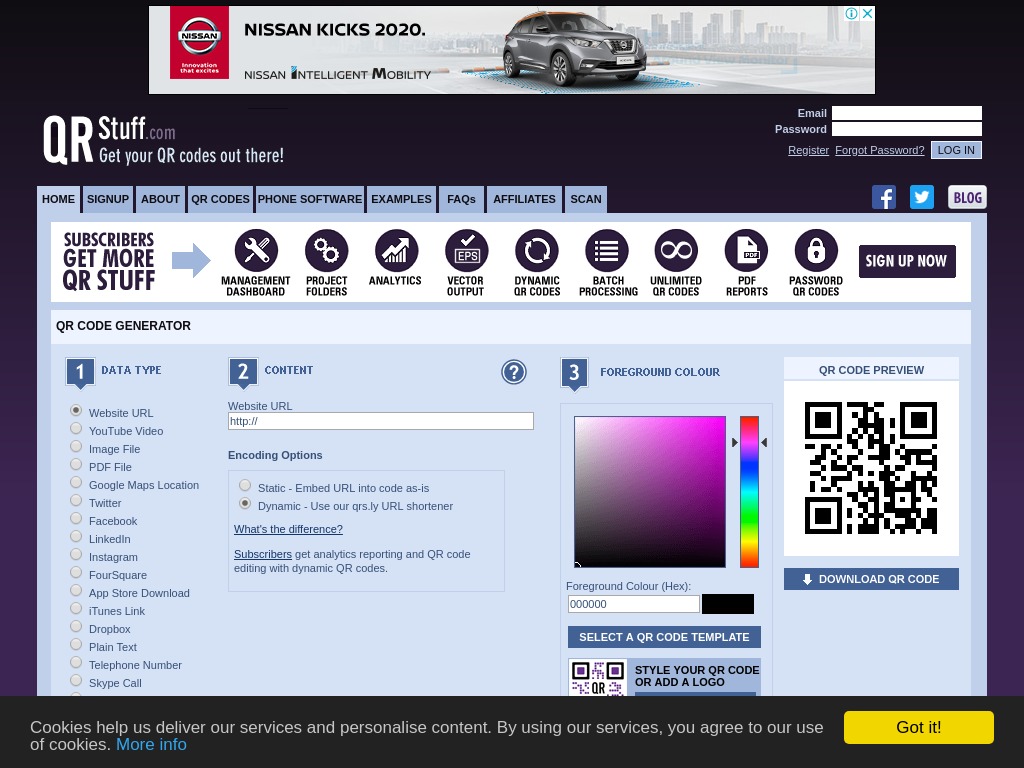Click the Content help question mark icon
The width and height of the screenshot is (1024, 768).
pos(514,372)
